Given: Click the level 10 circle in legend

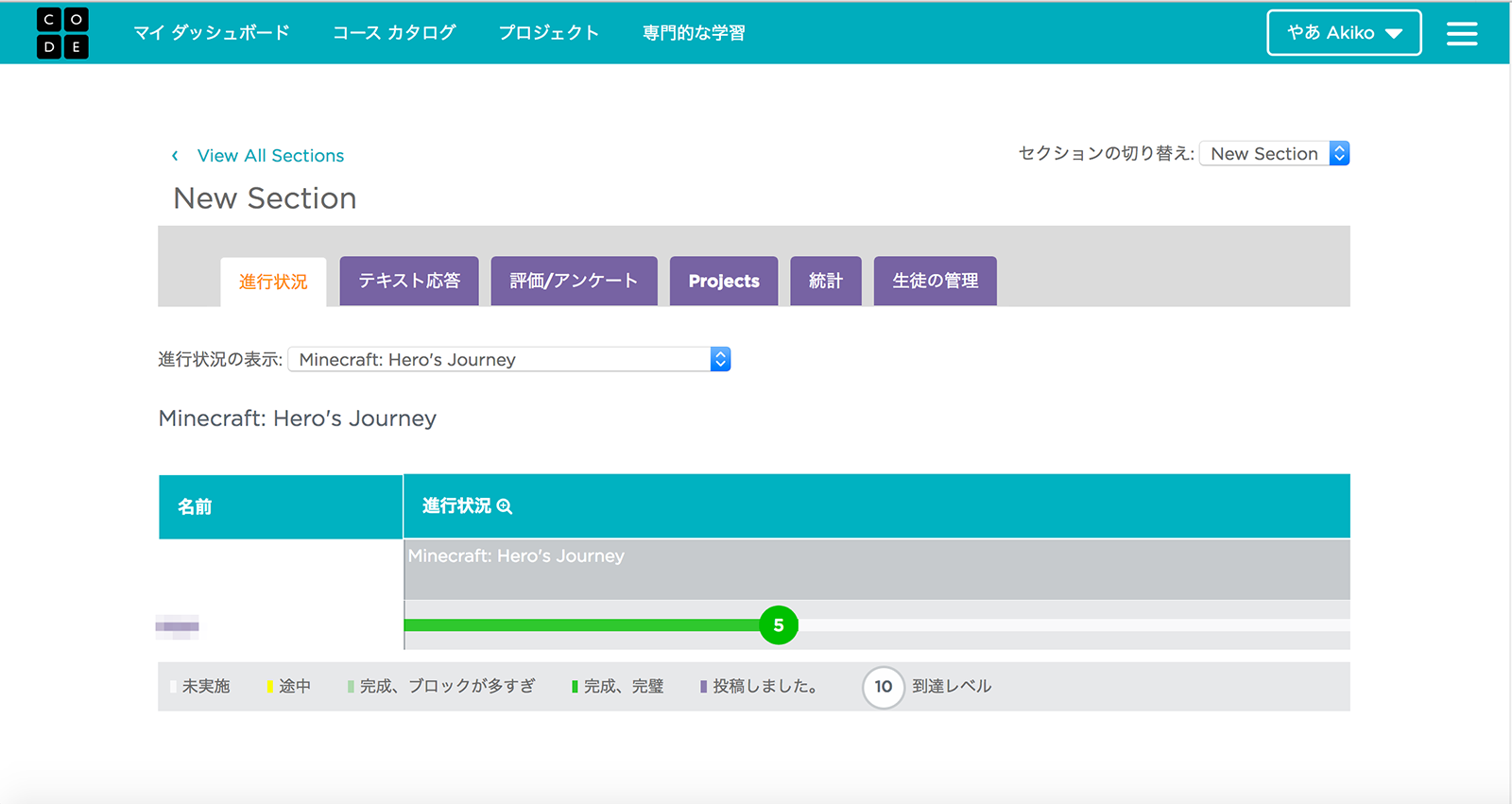Looking at the screenshot, I should click(x=884, y=687).
